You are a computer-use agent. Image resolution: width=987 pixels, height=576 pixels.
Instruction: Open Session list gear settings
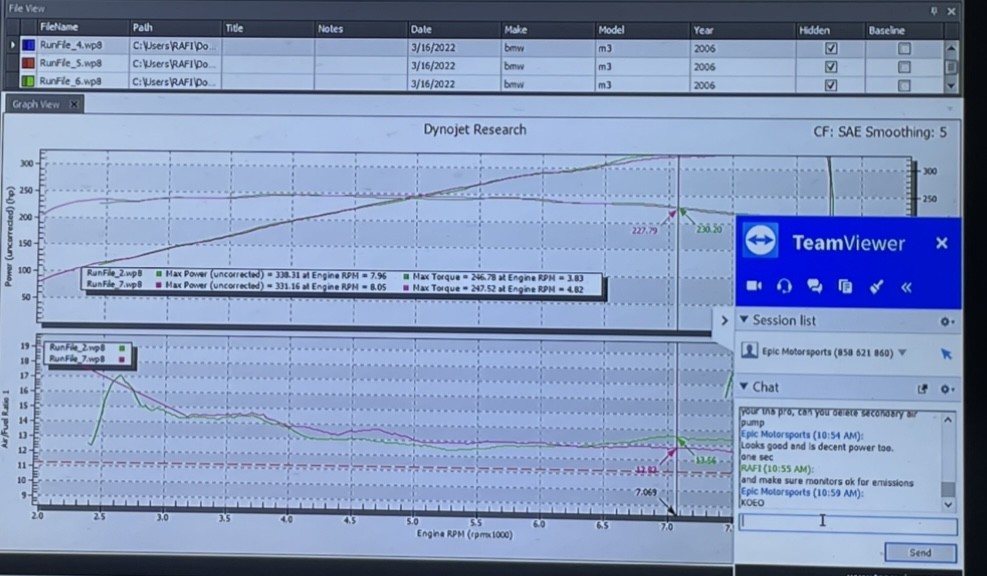tap(945, 321)
